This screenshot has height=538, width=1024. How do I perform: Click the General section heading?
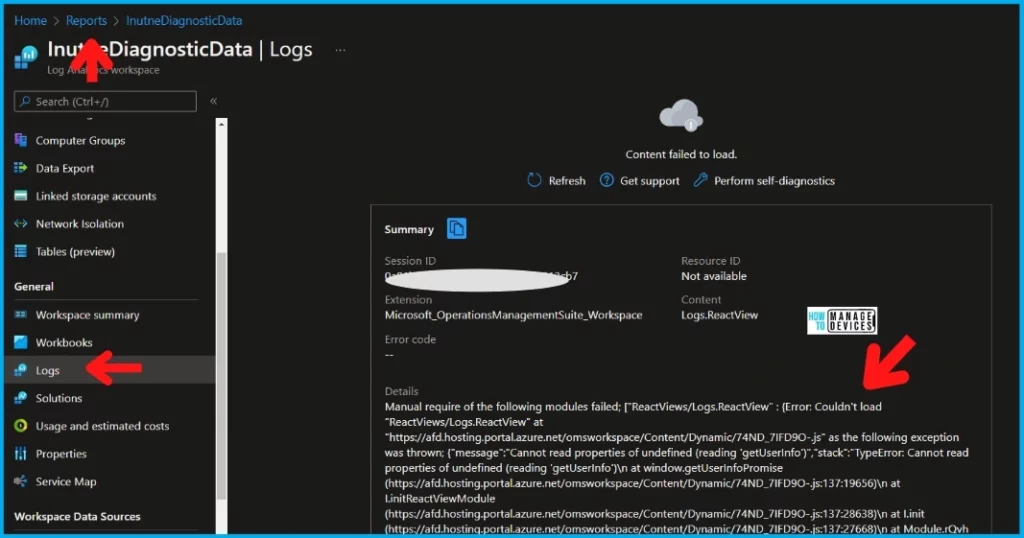(x=34, y=286)
